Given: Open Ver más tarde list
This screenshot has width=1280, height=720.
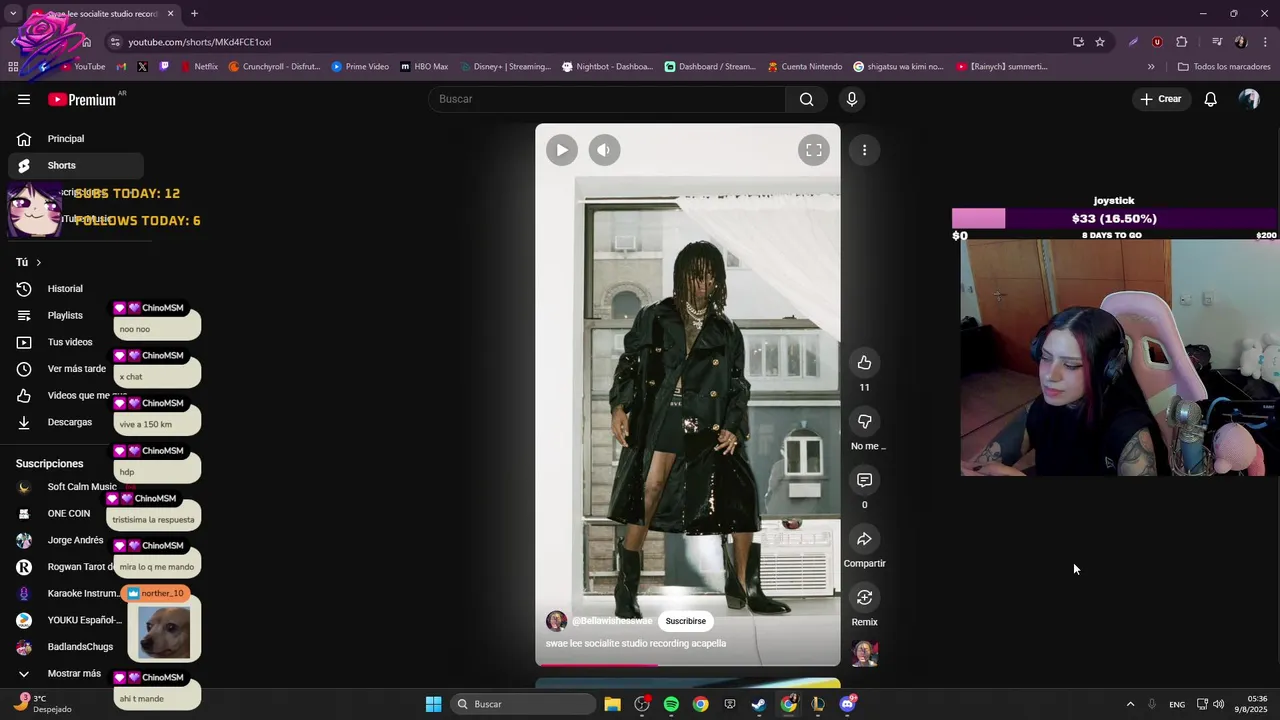Looking at the screenshot, I should (76, 369).
